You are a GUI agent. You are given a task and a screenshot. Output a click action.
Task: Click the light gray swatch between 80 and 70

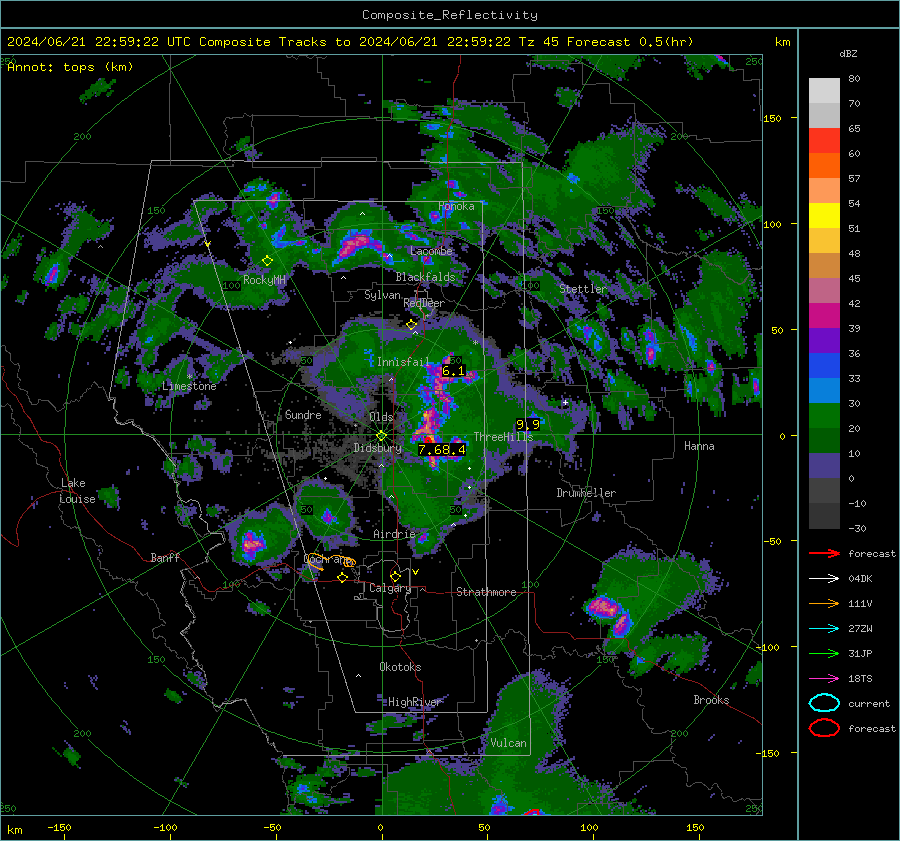point(824,91)
